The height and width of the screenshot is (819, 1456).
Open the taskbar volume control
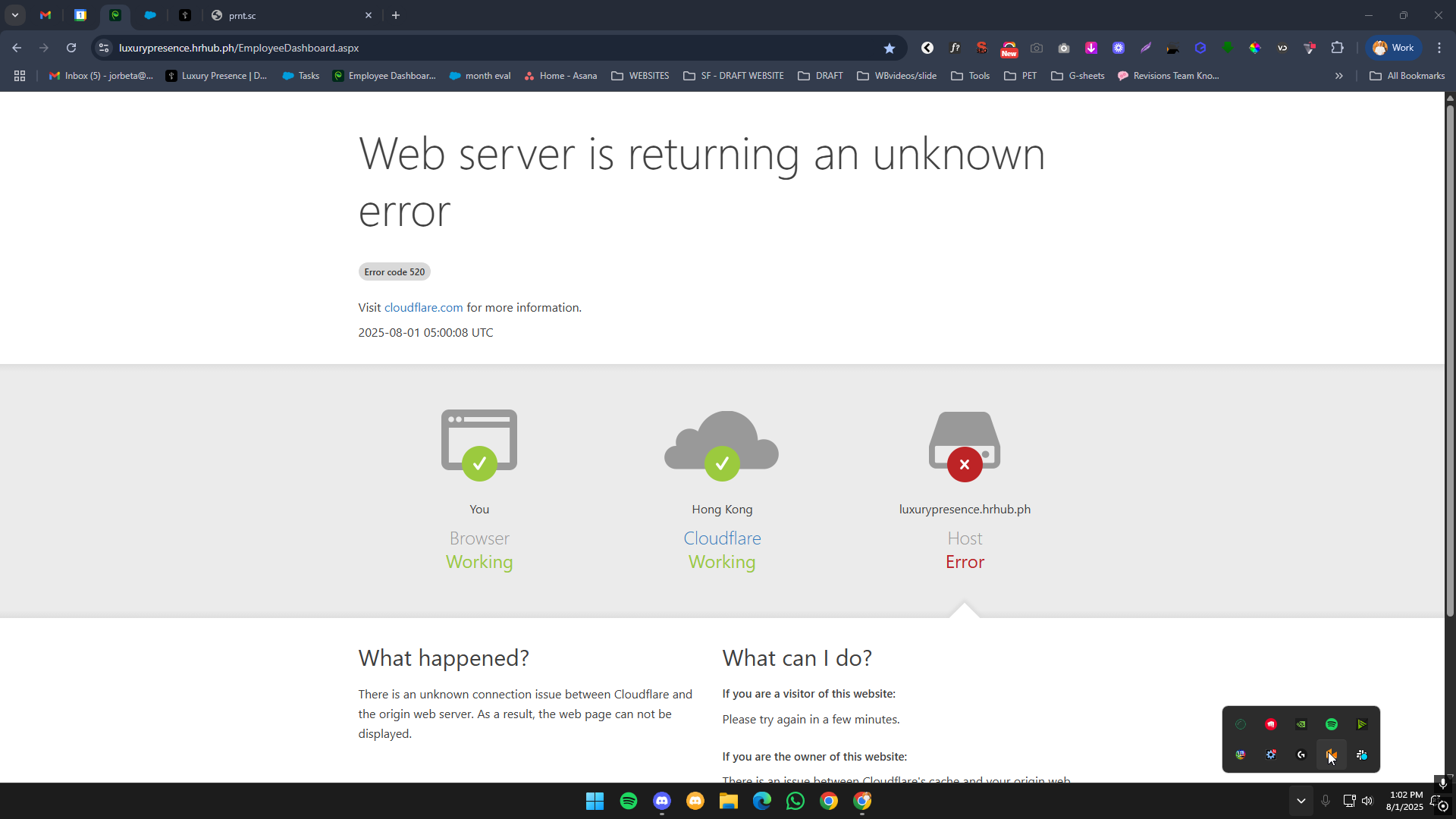click(x=1367, y=802)
